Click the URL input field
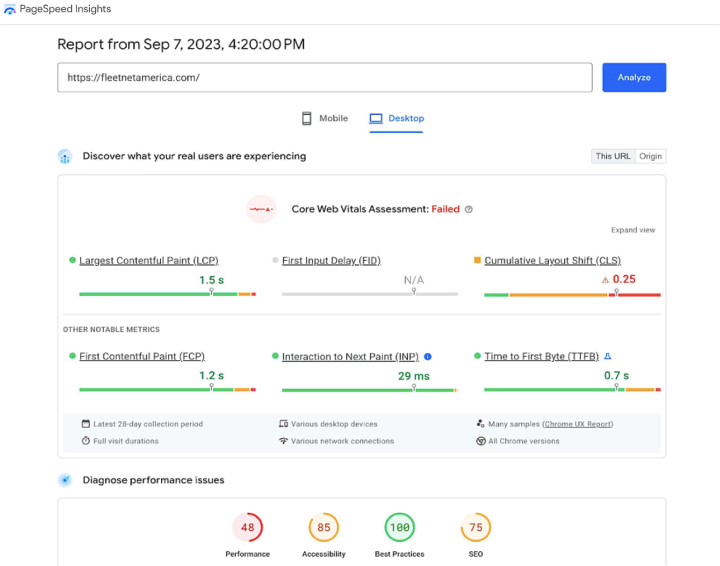 click(324, 77)
